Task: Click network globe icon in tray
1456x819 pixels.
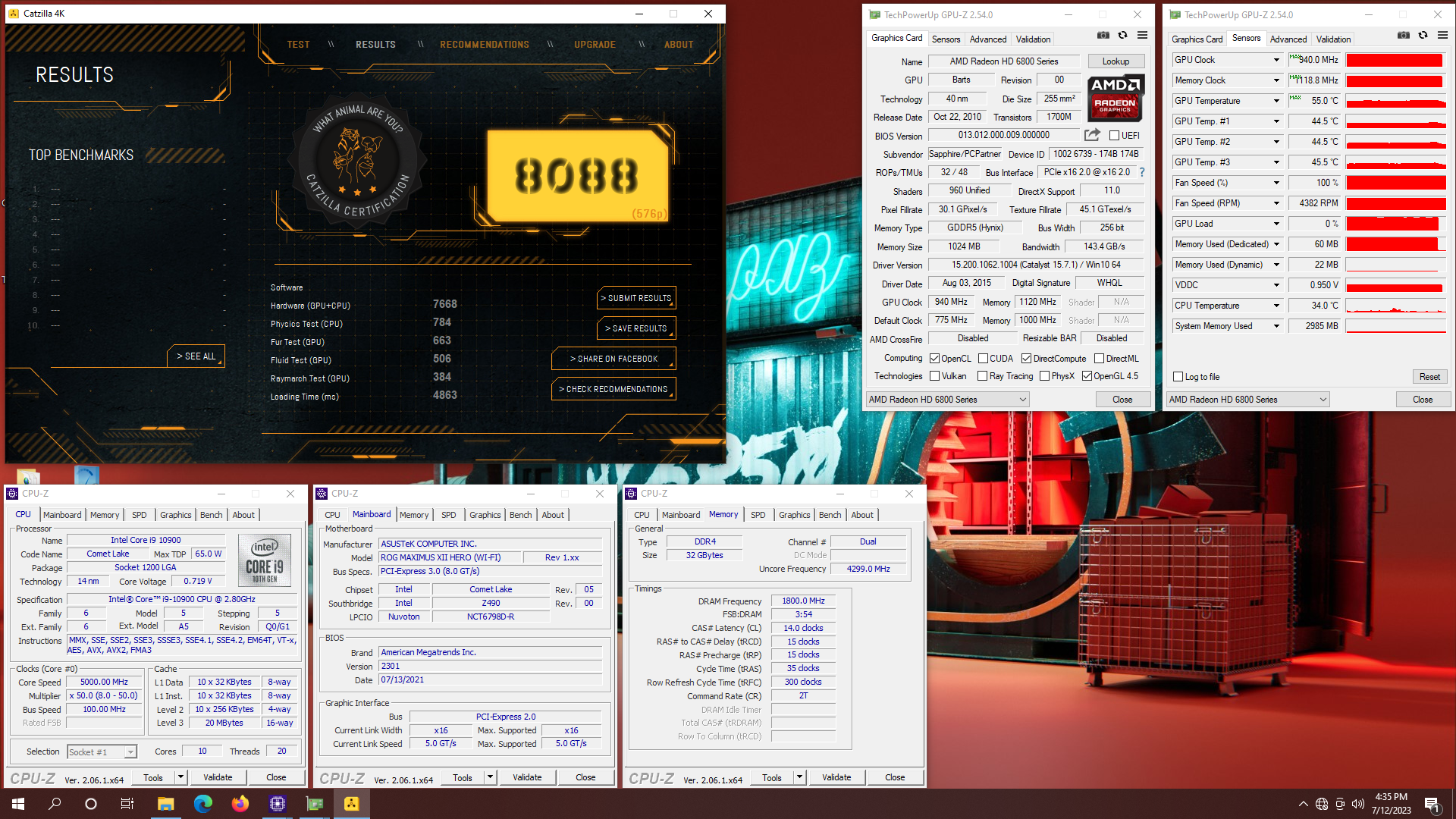Action: tap(1322, 804)
